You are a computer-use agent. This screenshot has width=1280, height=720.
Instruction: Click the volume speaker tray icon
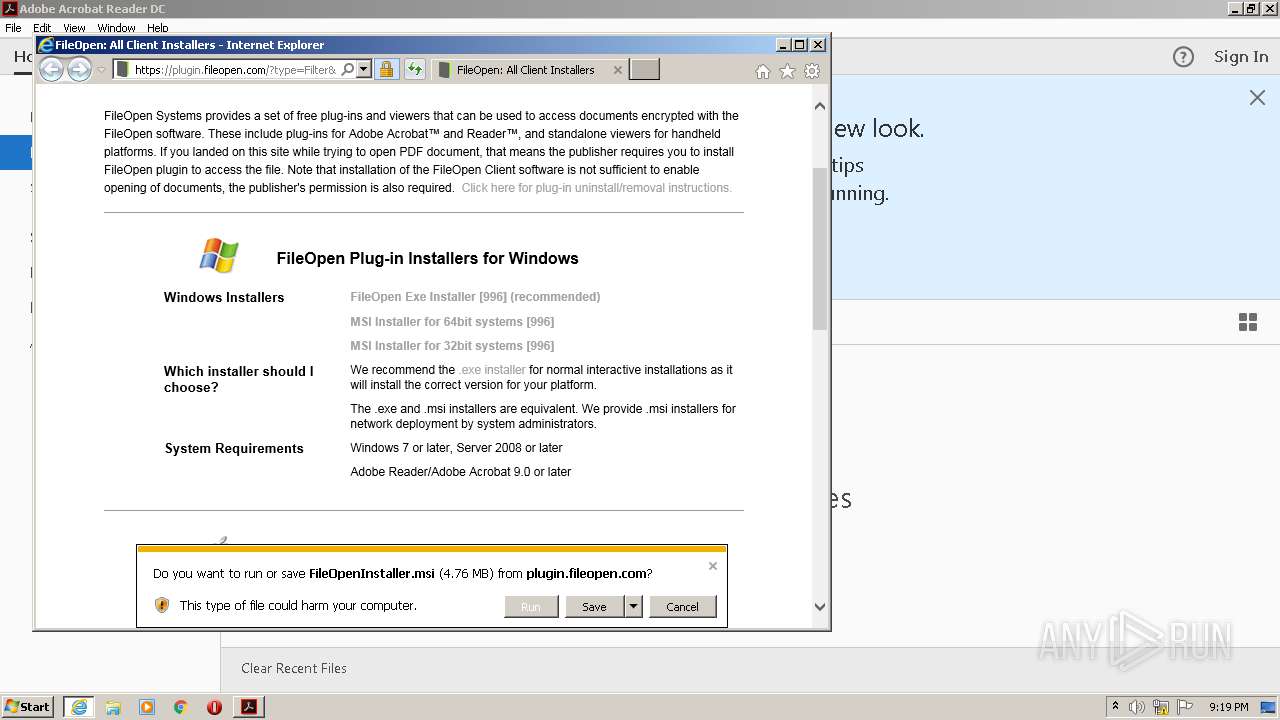coord(1137,707)
